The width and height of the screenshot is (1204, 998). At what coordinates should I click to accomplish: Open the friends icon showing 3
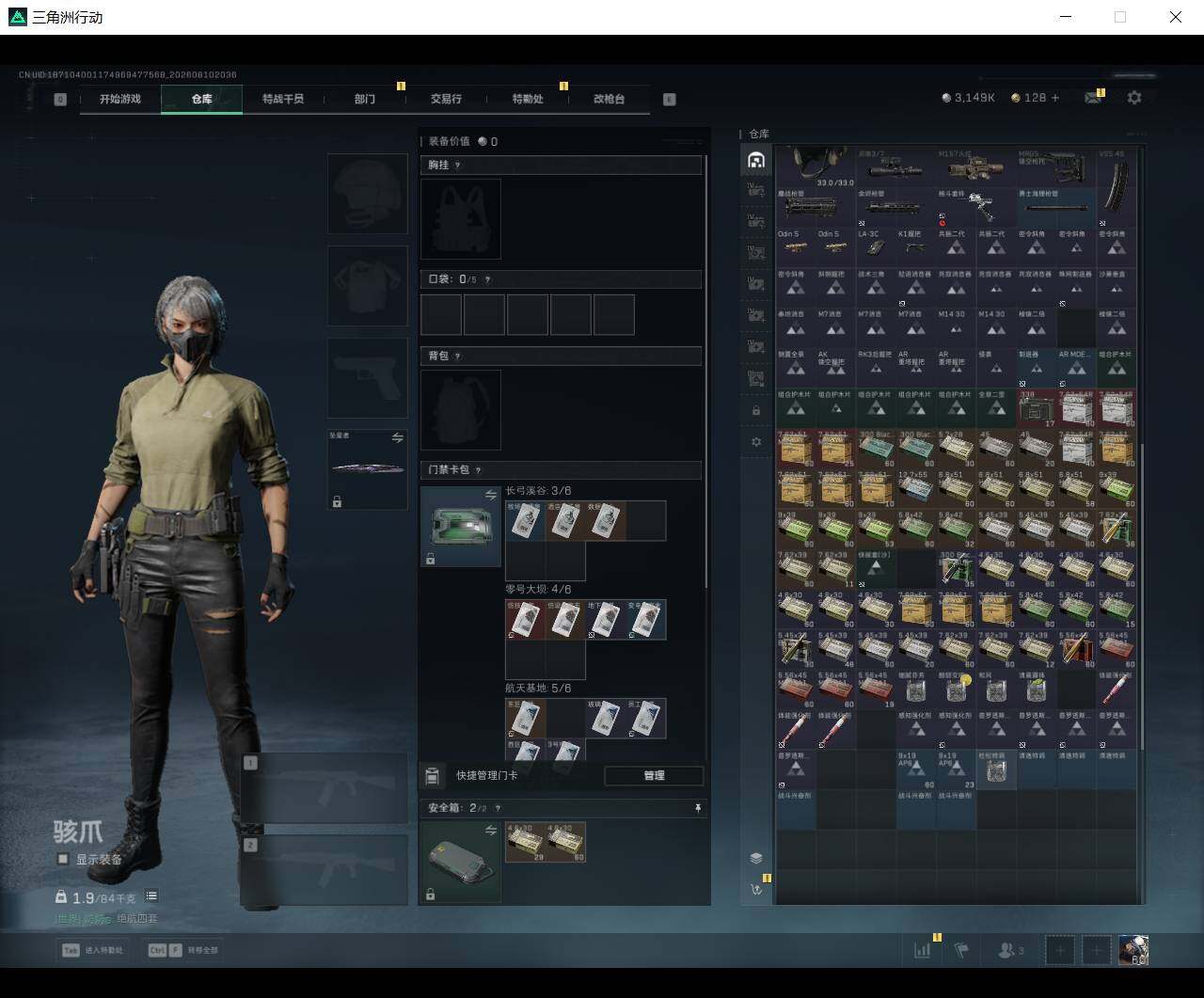(1010, 950)
